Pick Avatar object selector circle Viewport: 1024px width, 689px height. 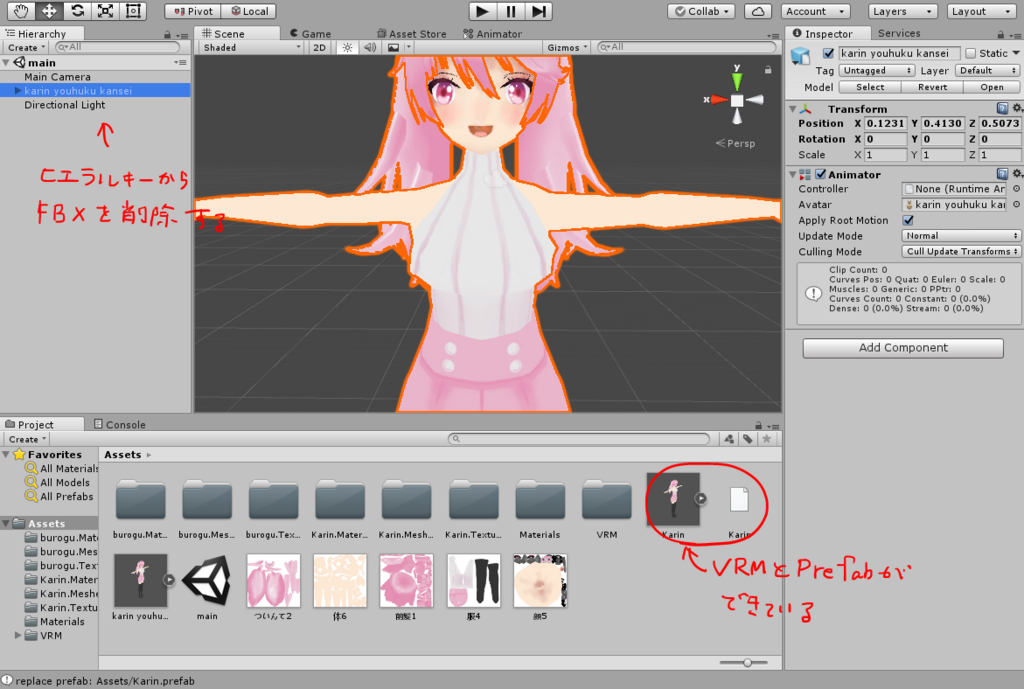1016,204
